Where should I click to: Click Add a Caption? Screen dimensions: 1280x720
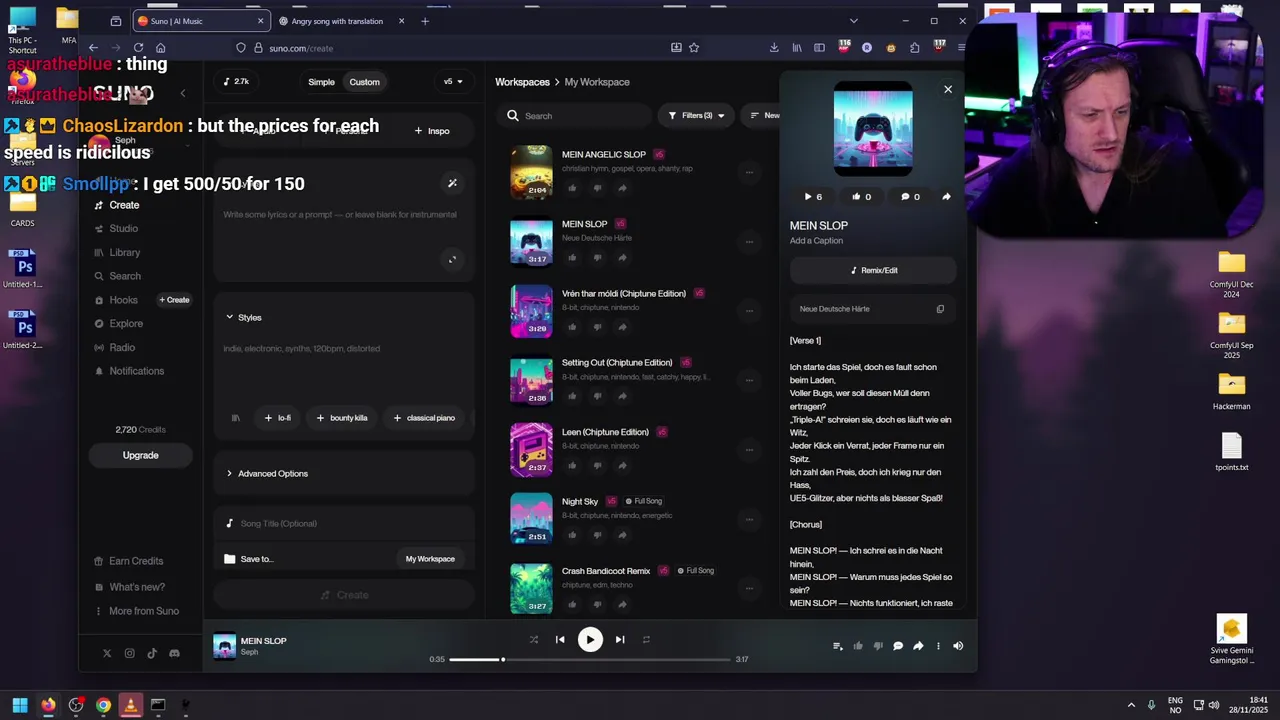tap(816, 241)
